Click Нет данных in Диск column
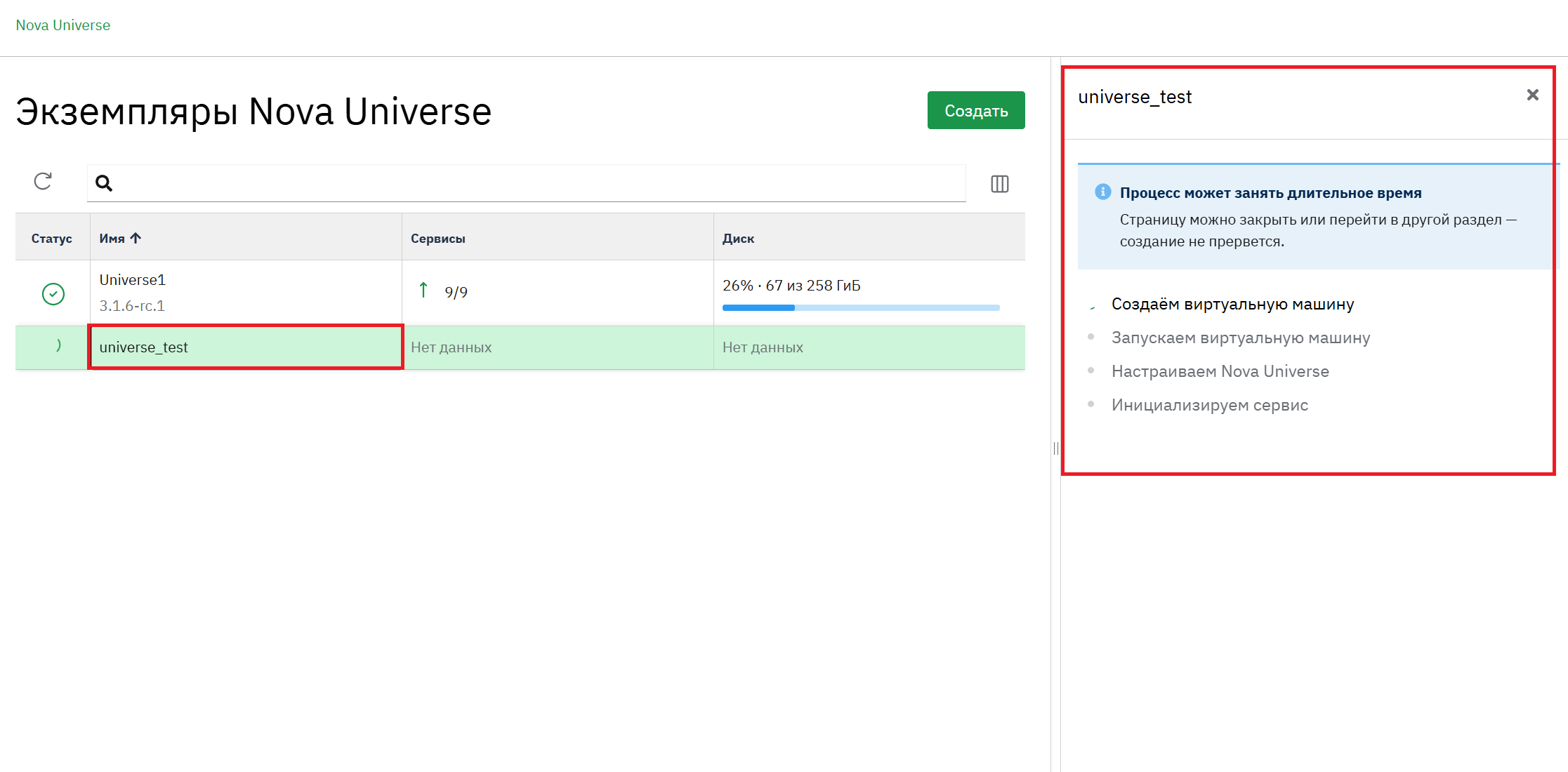Screen dimensions: 1568x772 click(x=763, y=347)
